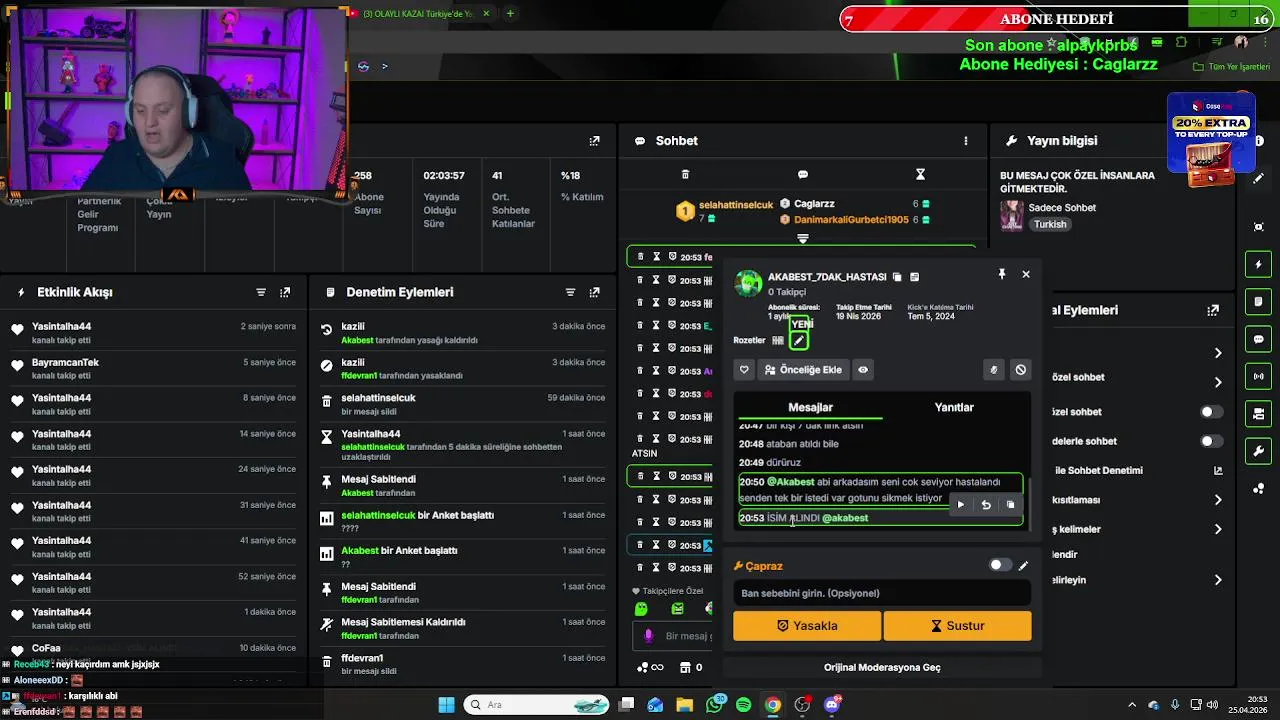This screenshot has height=720, width=1280.
Task: Click the muted microphone icon in the user card
Action: (x=993, y=370)
